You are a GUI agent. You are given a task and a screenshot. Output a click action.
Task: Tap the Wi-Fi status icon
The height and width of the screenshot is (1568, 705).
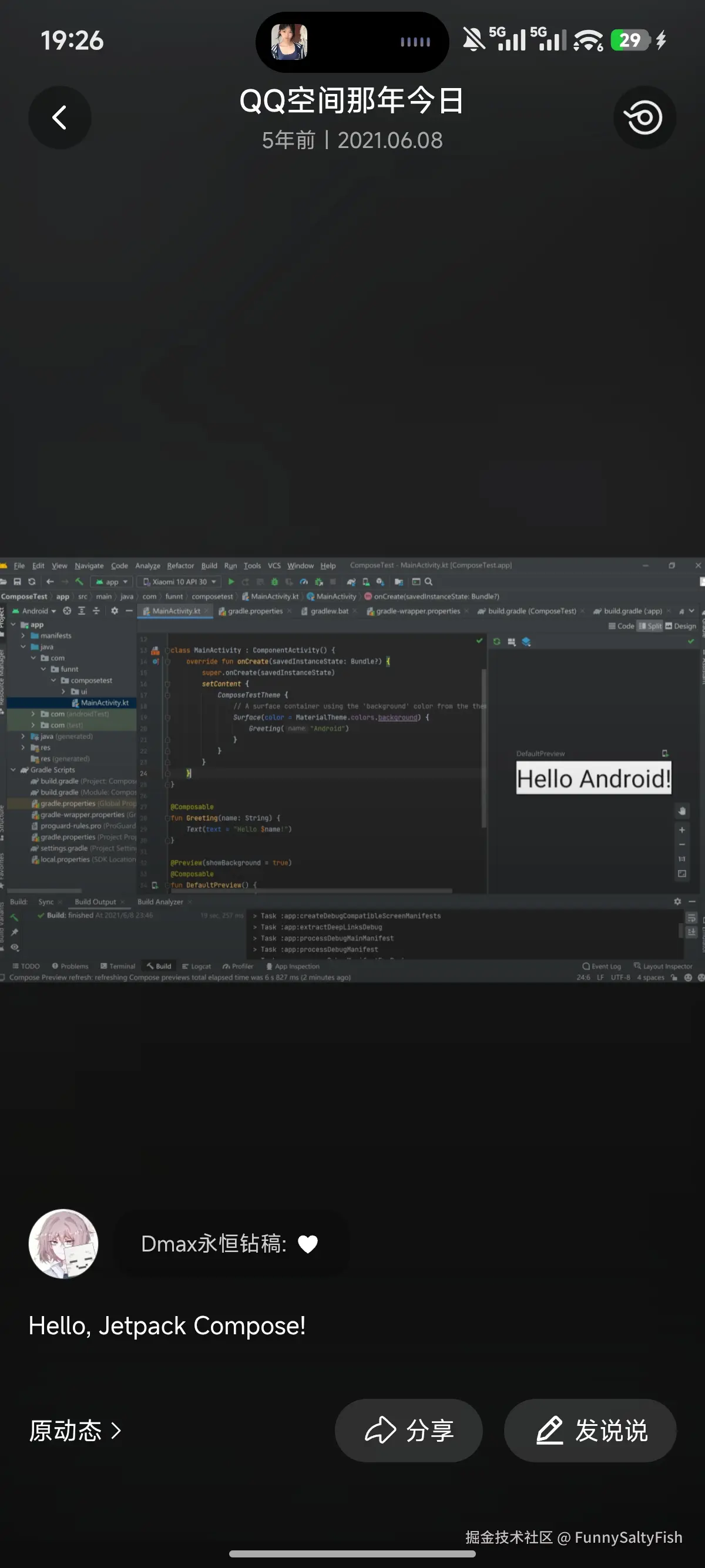pos(588,40)
